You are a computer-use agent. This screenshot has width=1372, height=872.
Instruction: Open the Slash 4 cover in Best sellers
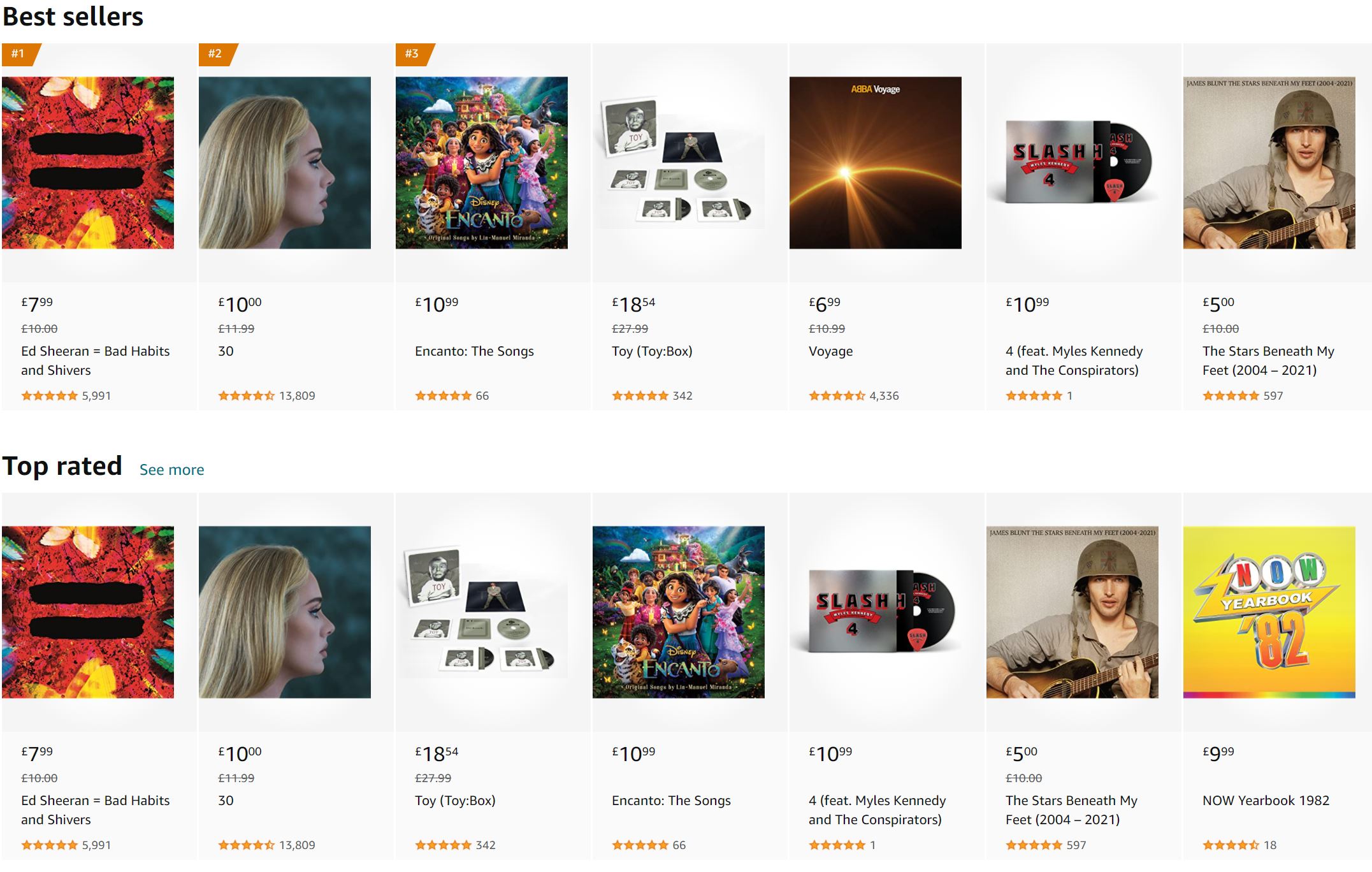click(x=1072, y=163)
